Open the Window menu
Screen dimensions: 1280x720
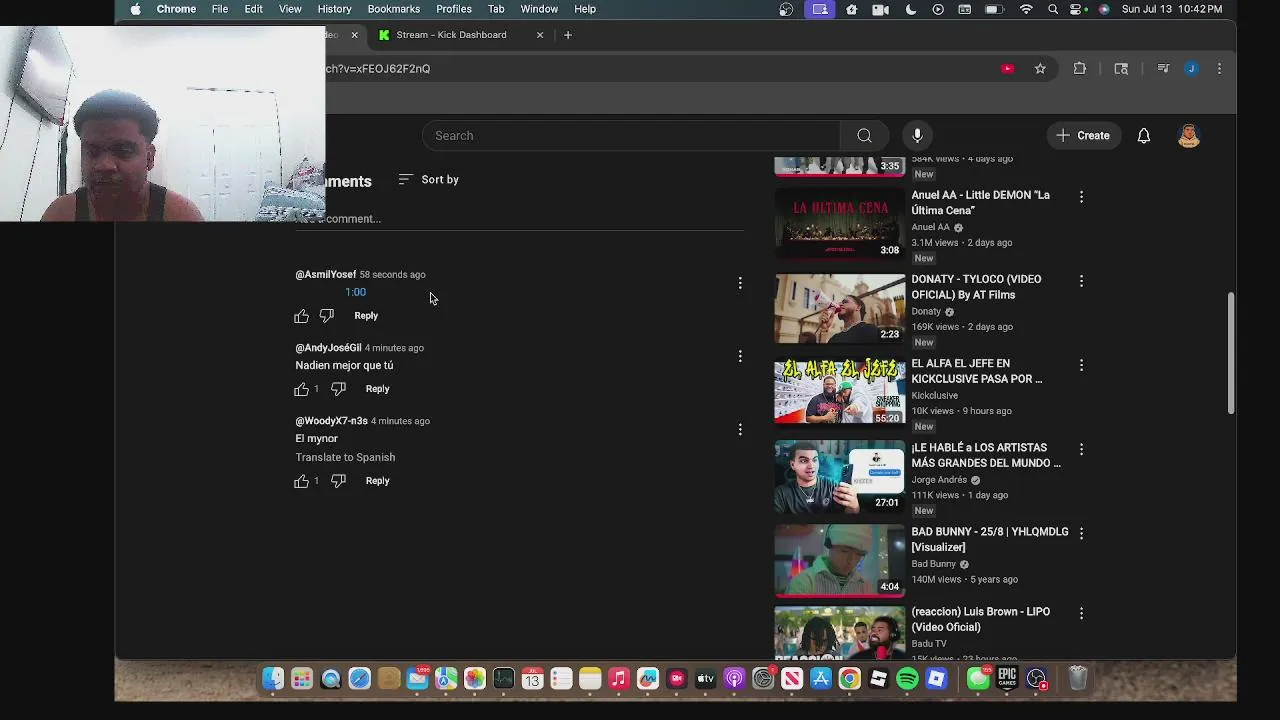click(539, 9)
